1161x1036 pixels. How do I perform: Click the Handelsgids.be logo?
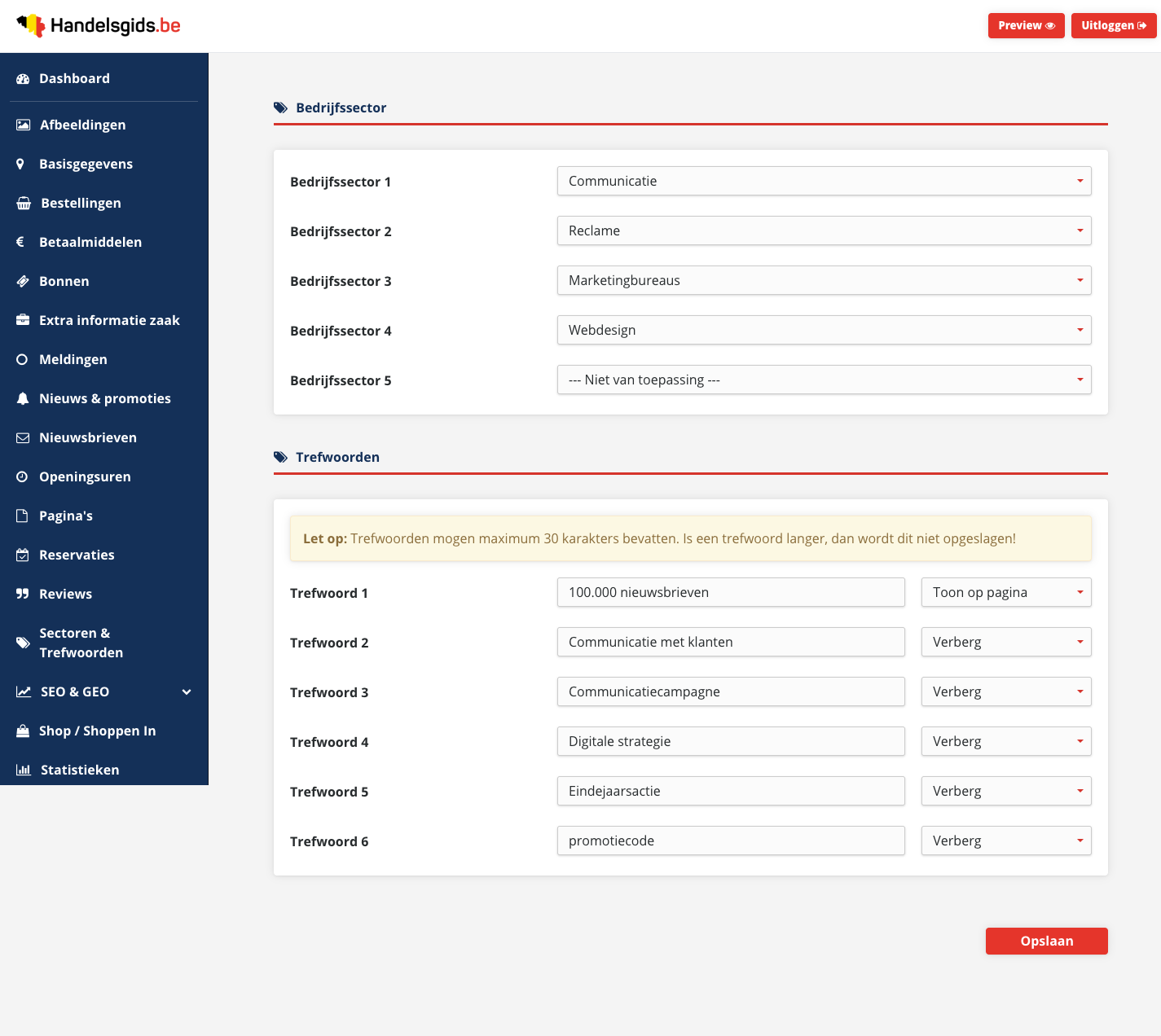(99, 25)
